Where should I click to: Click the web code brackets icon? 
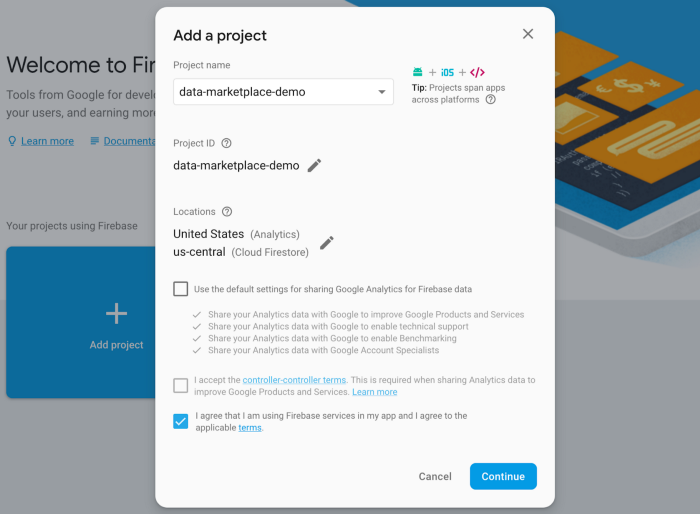[x=477, y=72]
